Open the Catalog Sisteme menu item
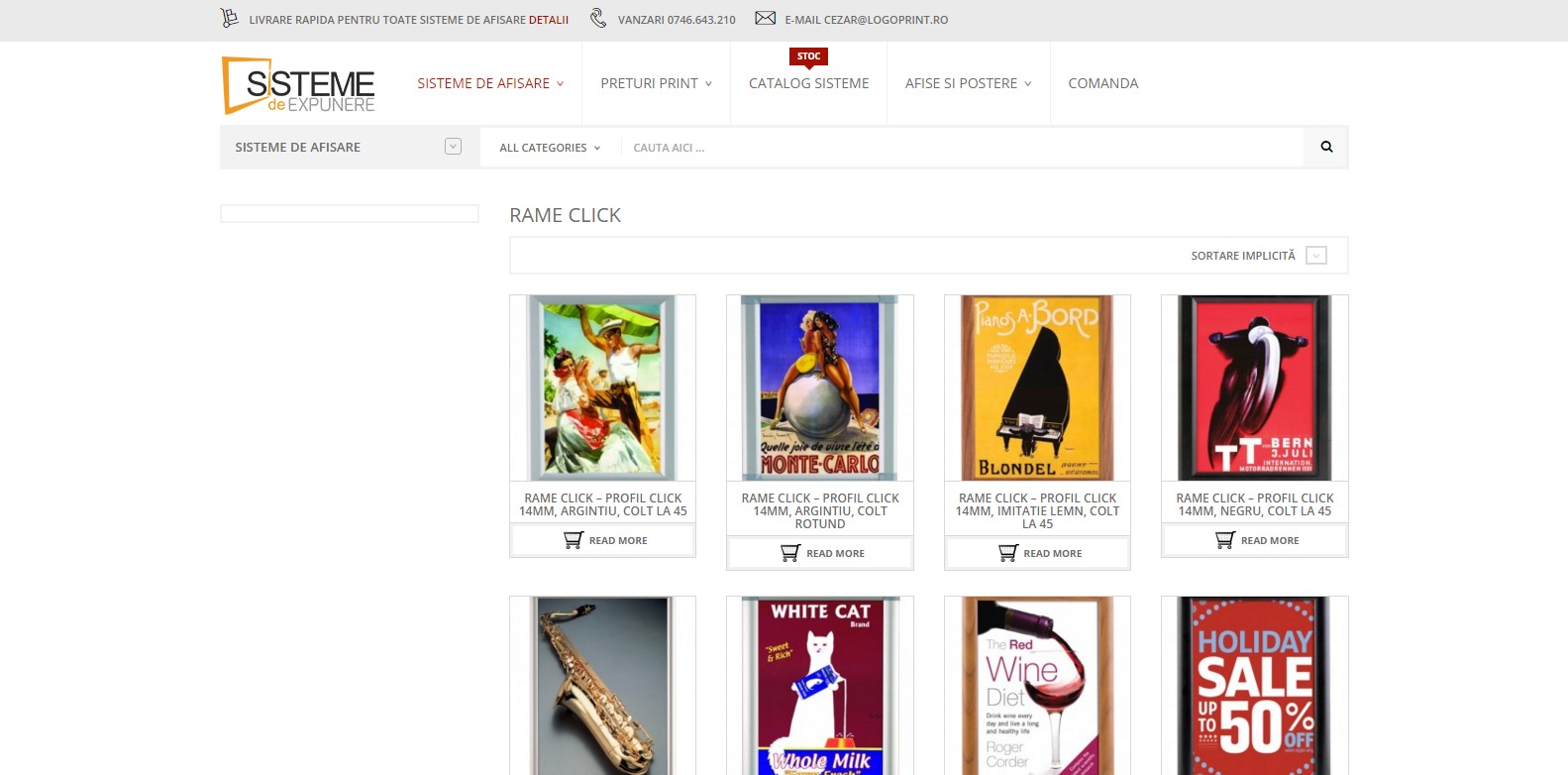 (808, 83)
